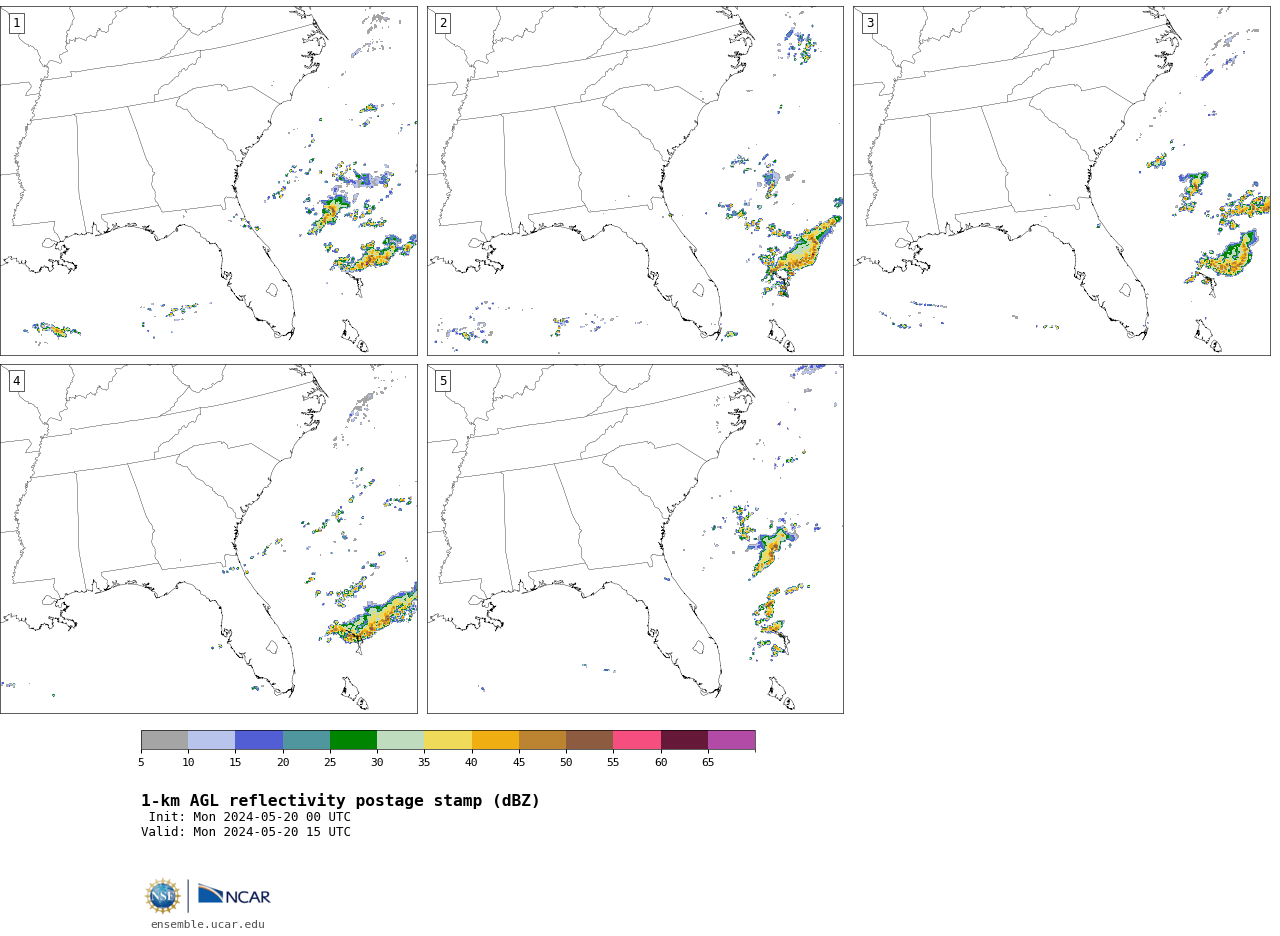Click the yellow 35-40 dBZ swatch
Image resolution: width=1280 pixels, height=936 pixels.
click(448, 740)
